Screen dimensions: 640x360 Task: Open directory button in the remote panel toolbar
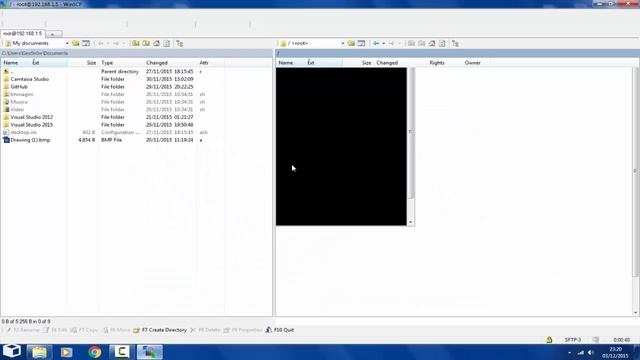pyautogui.click(x=351, y=43)
